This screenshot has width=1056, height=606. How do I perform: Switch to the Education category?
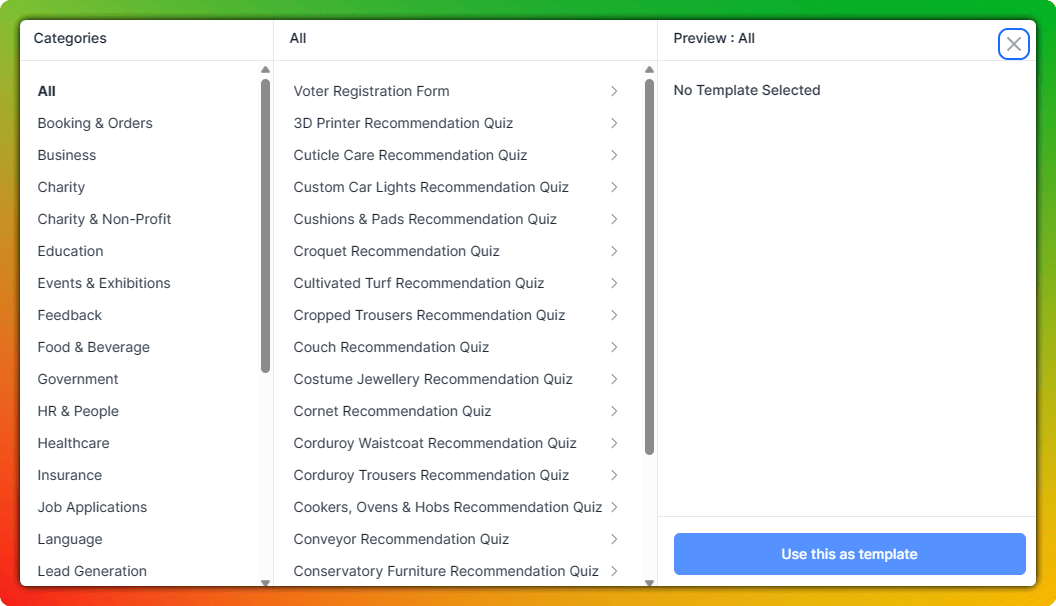tap(70, 251)
